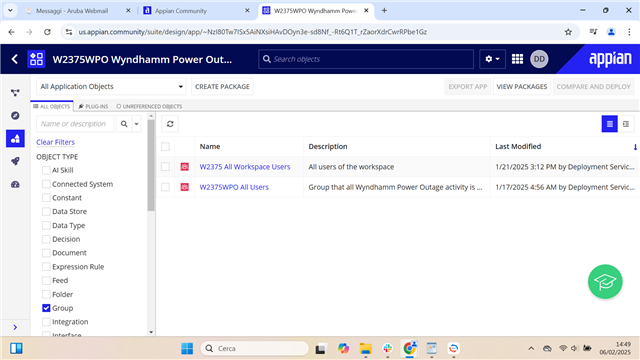Click the Create Package button
The image size is (640, 360).
(222, 87)
